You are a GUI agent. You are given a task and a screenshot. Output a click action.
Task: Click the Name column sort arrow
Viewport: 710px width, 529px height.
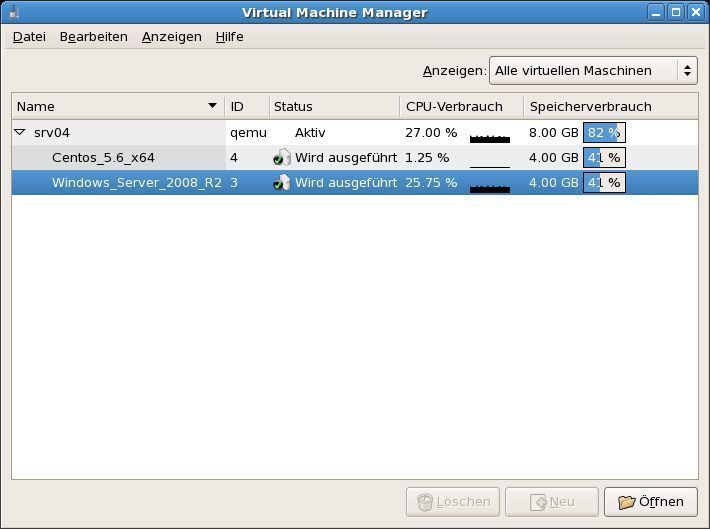(x=212, y=106)
